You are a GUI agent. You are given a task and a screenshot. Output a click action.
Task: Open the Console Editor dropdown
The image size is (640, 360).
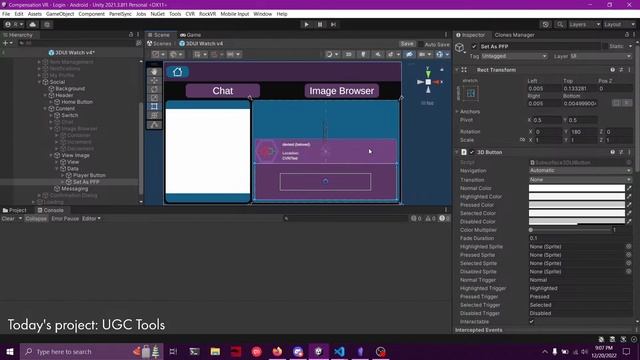point(91,219)
